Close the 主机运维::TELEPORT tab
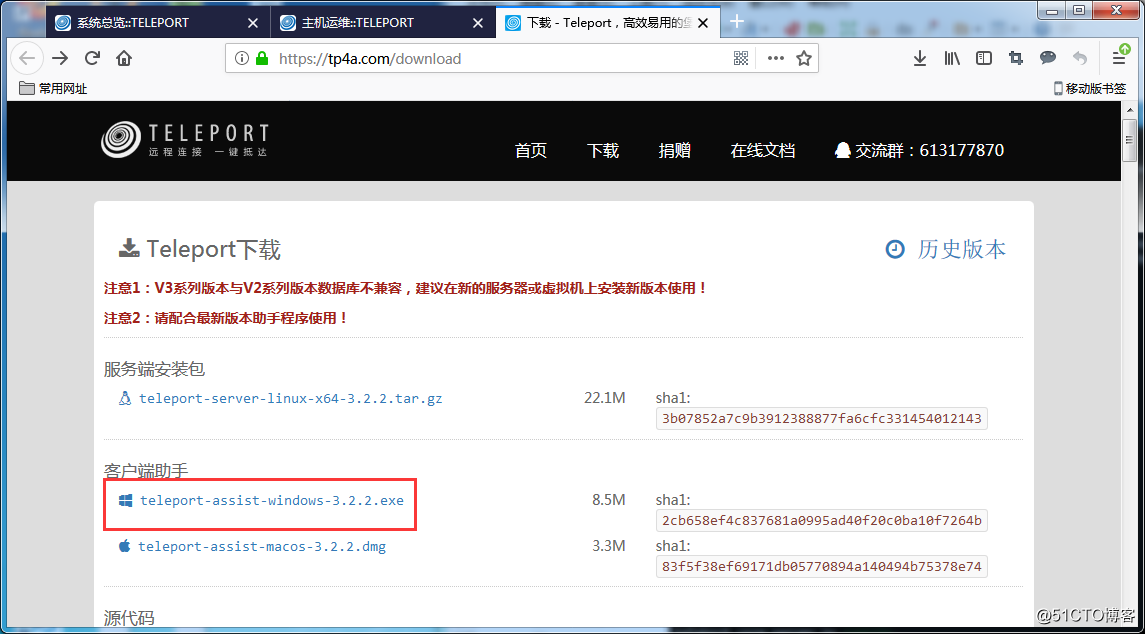The height and width of the screenshot is (634, 1145). [478, 23]
